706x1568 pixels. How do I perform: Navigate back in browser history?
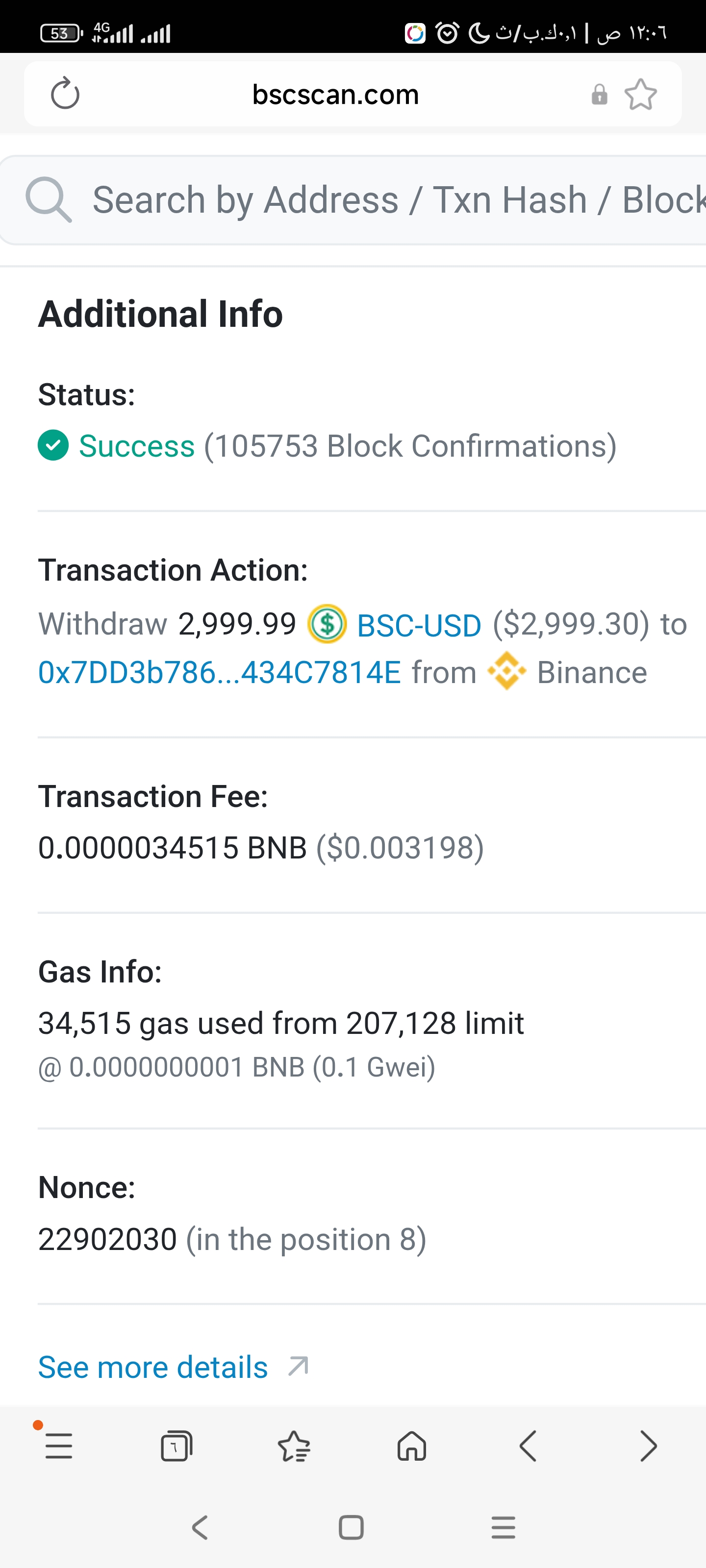[x=529, y=1445]
